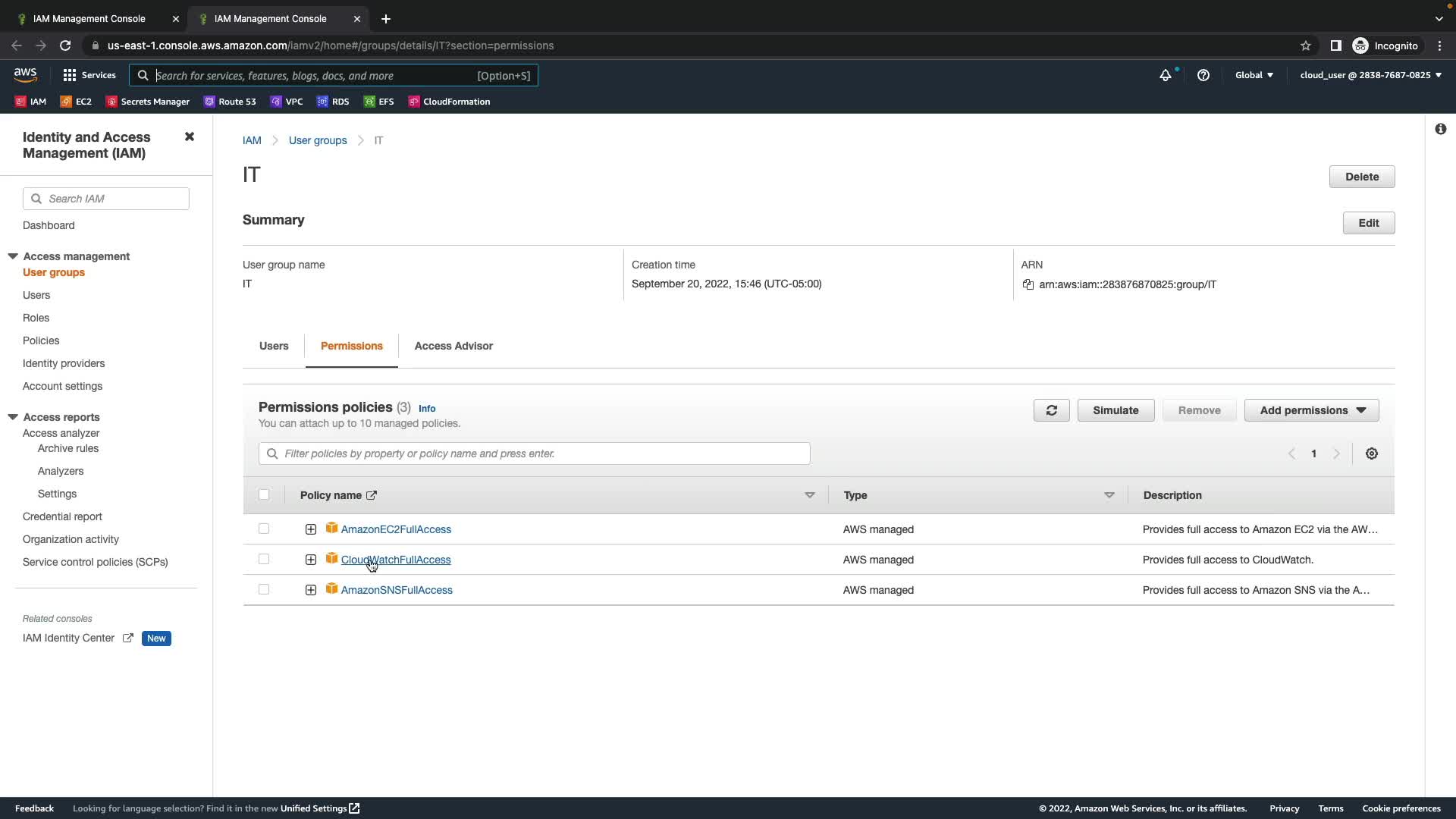
Task: Switch to the Access Advisor tab
Action: coord(453,346)
